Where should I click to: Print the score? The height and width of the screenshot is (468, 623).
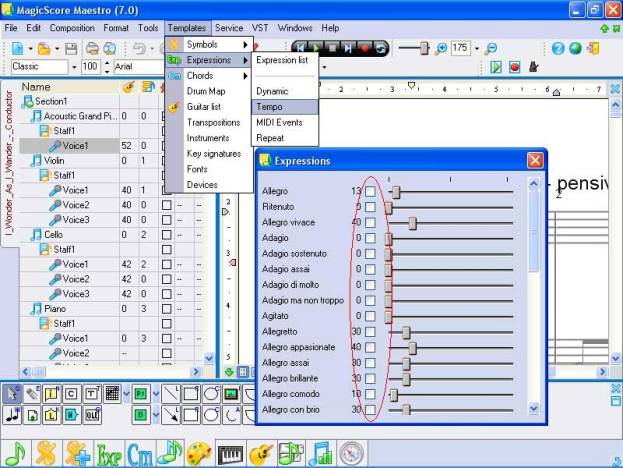pyautogui.click(x=93, y=48)
